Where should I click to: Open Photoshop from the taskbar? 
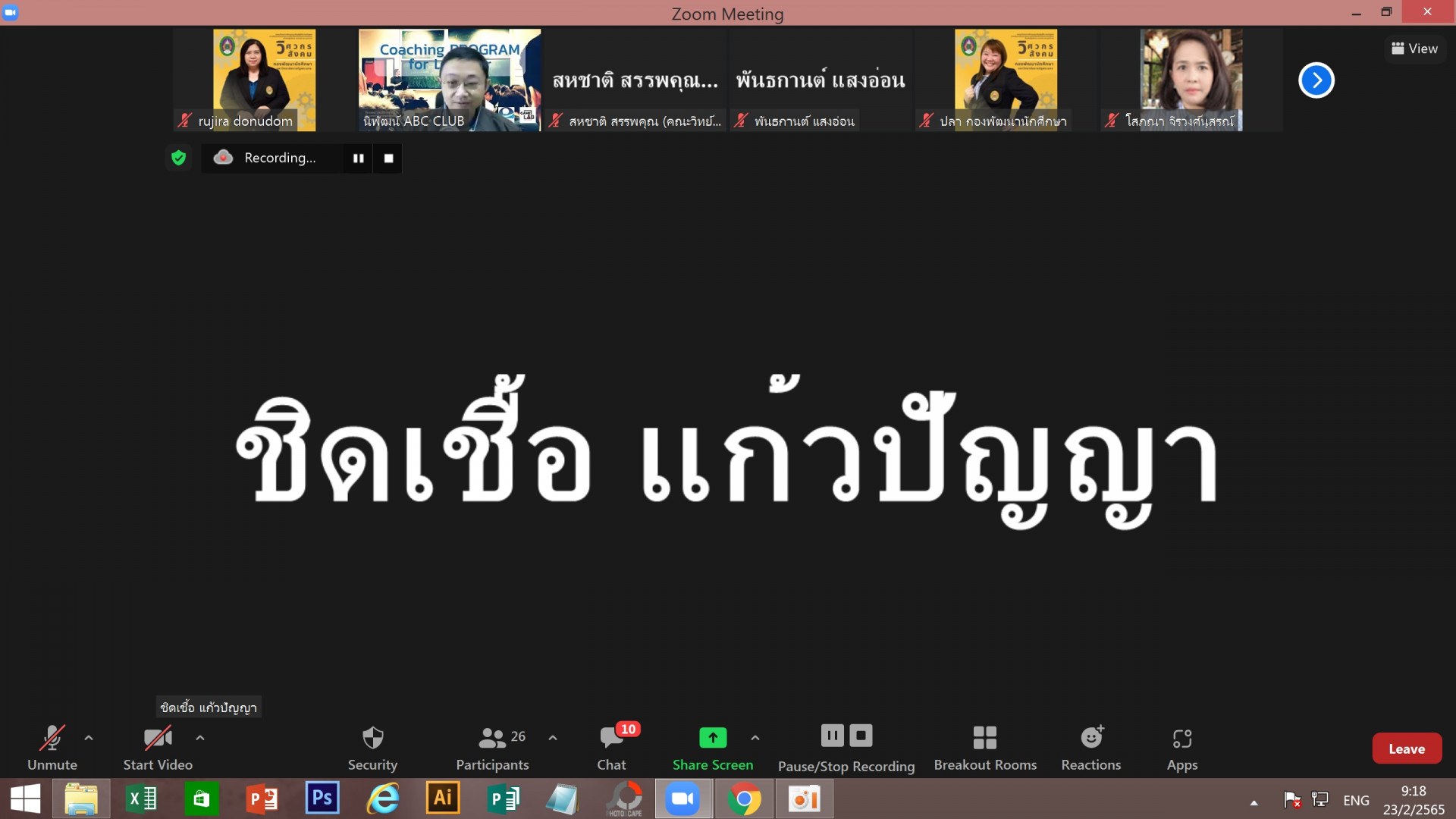pos(322,799)
